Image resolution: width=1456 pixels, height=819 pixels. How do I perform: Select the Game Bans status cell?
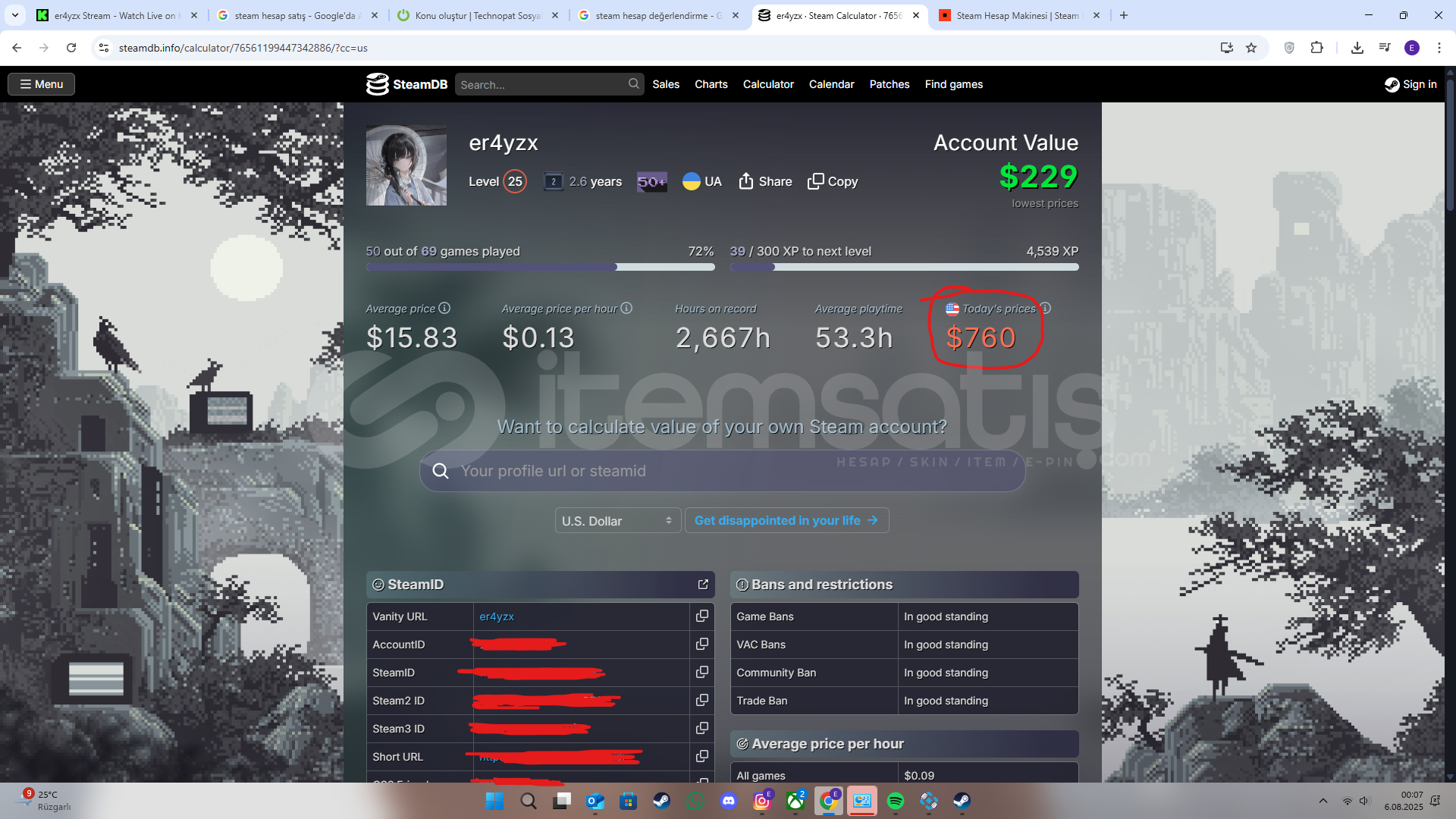click(987, 617)
